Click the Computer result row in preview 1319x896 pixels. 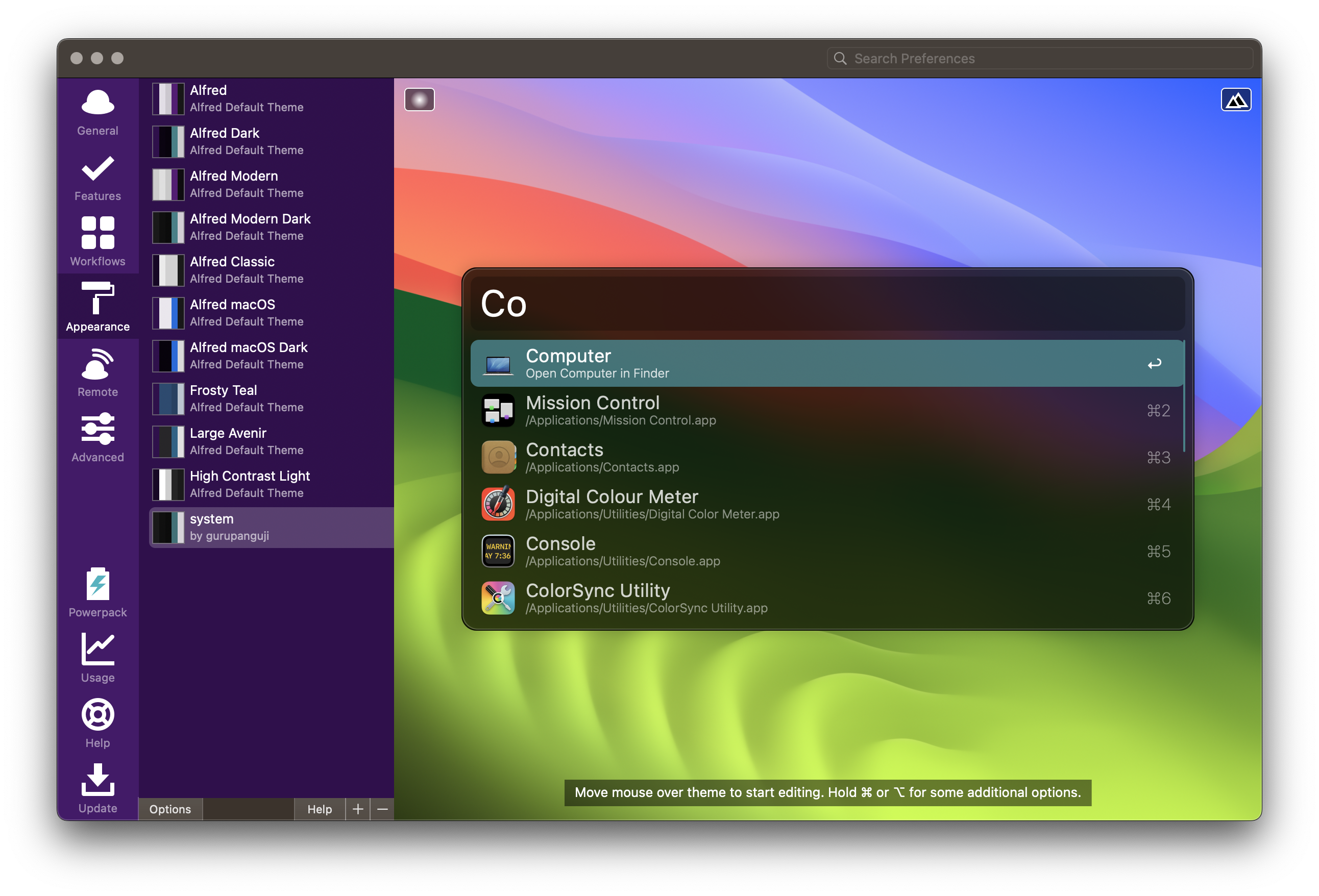pos(826,363)
